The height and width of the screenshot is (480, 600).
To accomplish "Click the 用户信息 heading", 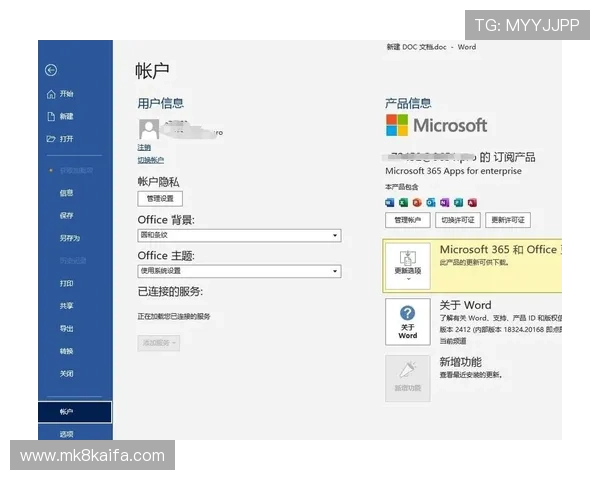I will [x=161, y=103].
